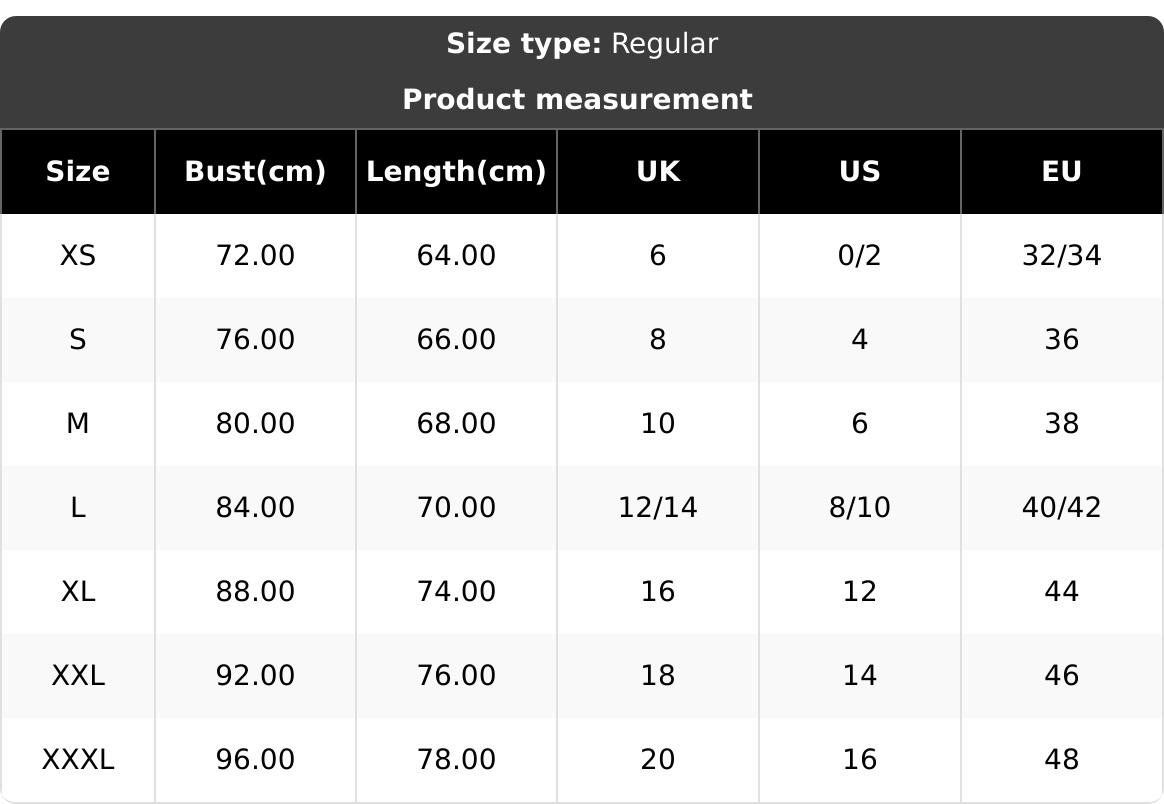Click the Size column header
Viewport: 1164px width, 804px height.
coord(78,171)
